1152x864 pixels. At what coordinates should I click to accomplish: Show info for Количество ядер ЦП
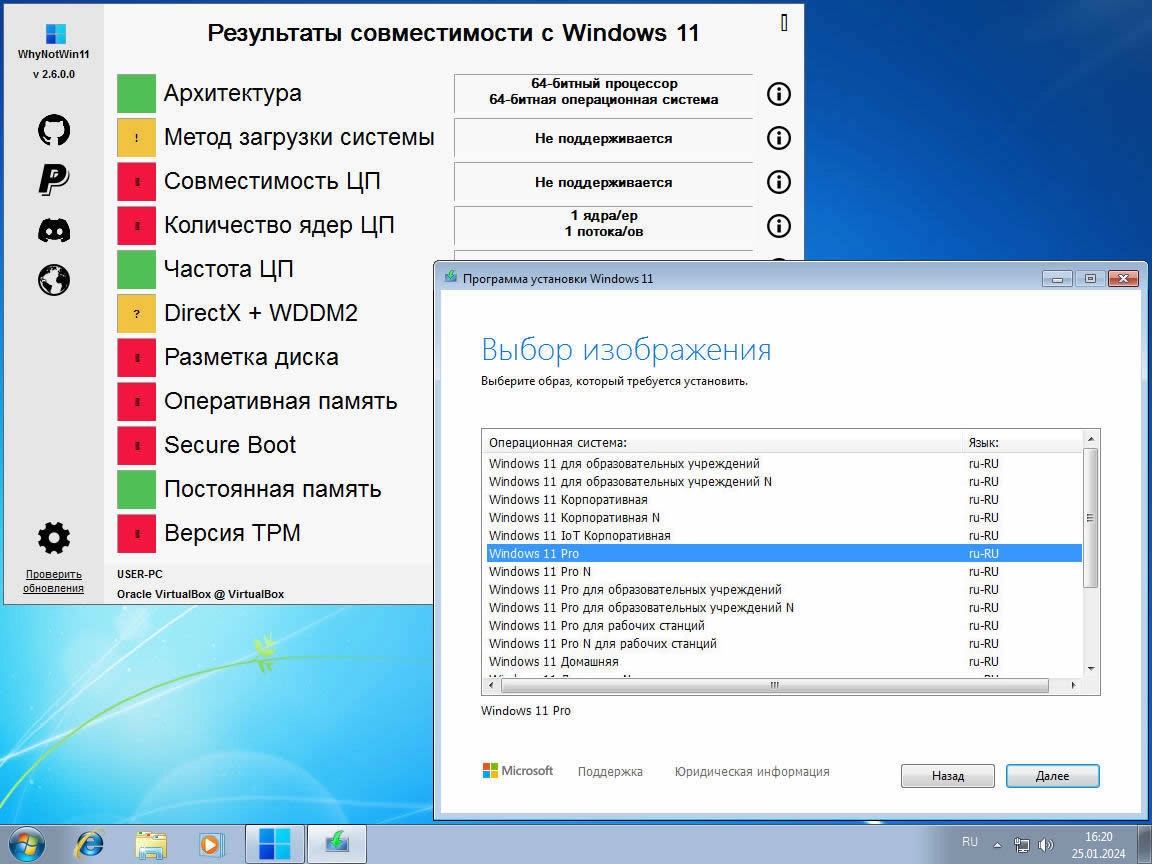[779, 226]
